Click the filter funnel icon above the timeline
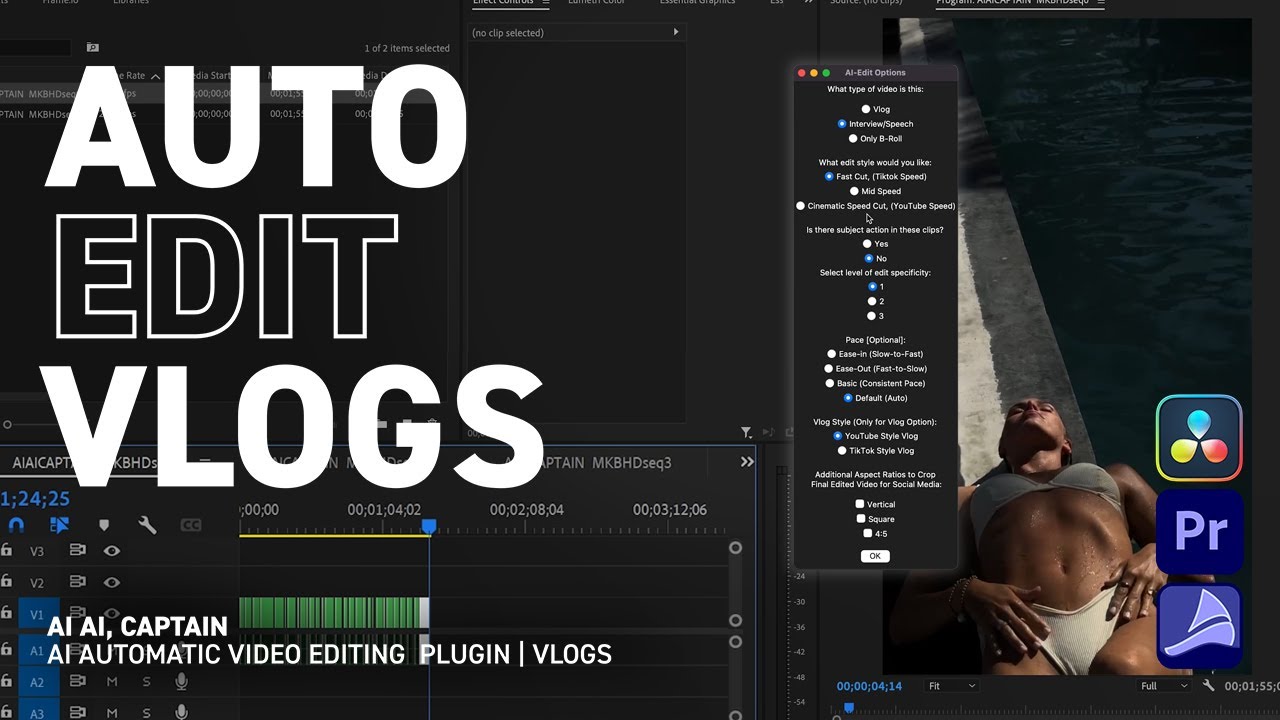 746,433
